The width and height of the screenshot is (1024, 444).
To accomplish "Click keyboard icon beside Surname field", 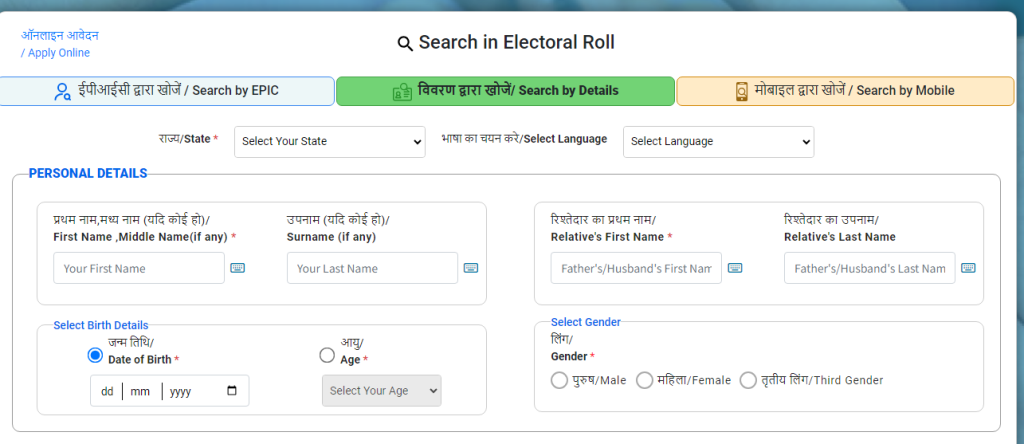I will coord(471,268).
